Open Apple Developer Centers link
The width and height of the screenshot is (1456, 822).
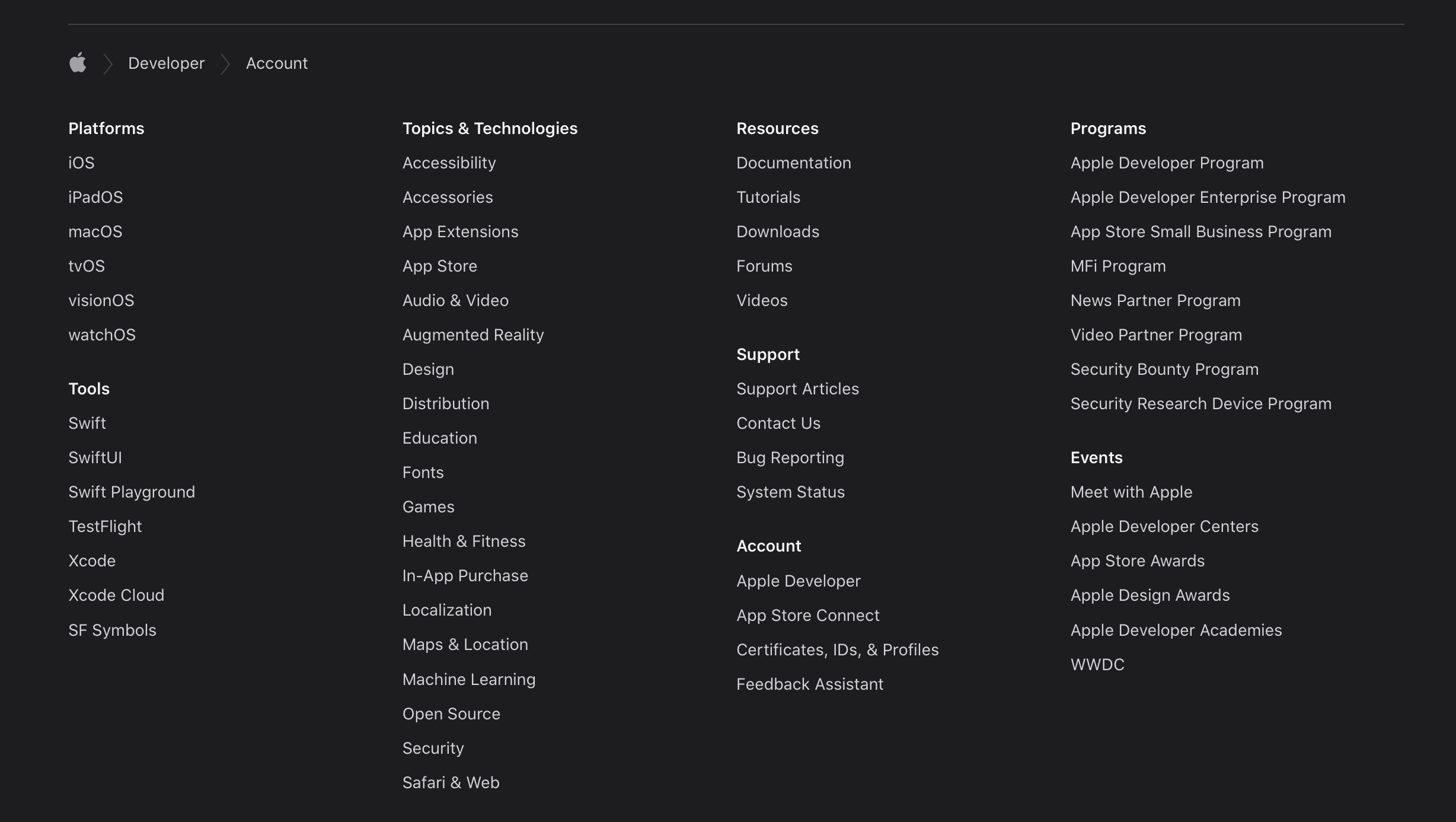(1164, 526)
